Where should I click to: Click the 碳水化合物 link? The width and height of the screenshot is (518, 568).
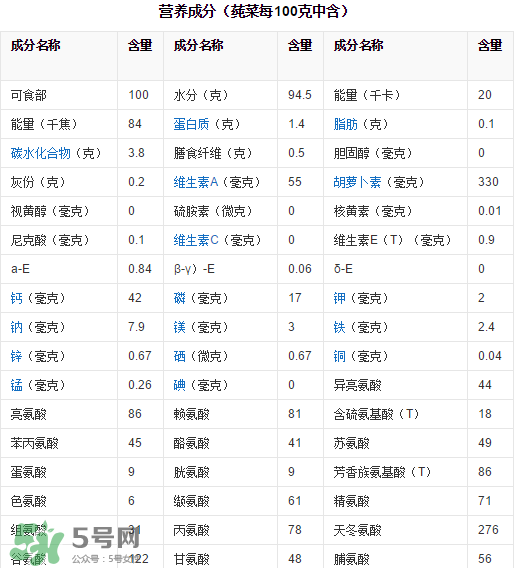tap(41, 153)
